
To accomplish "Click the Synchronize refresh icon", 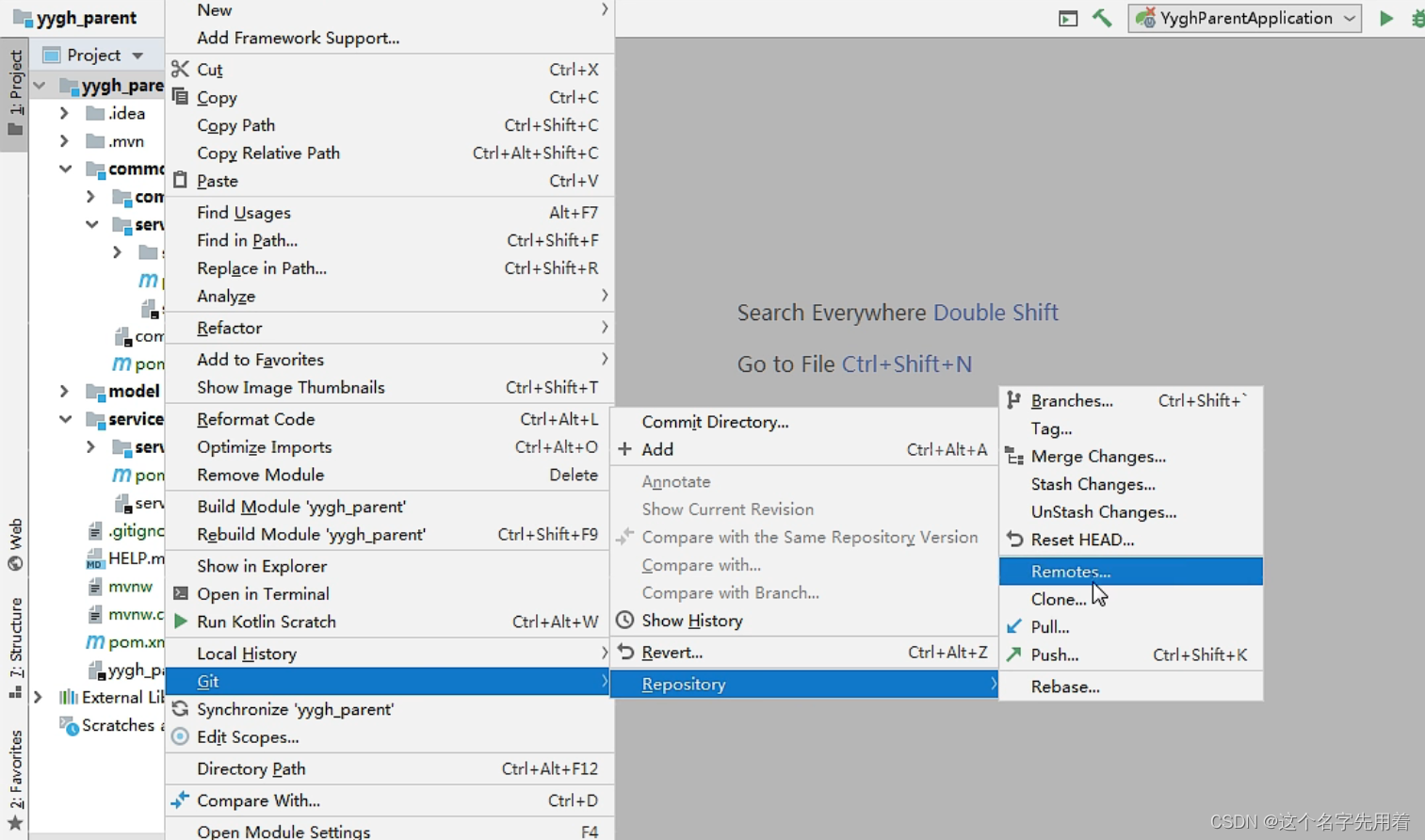I will point(180,708).
